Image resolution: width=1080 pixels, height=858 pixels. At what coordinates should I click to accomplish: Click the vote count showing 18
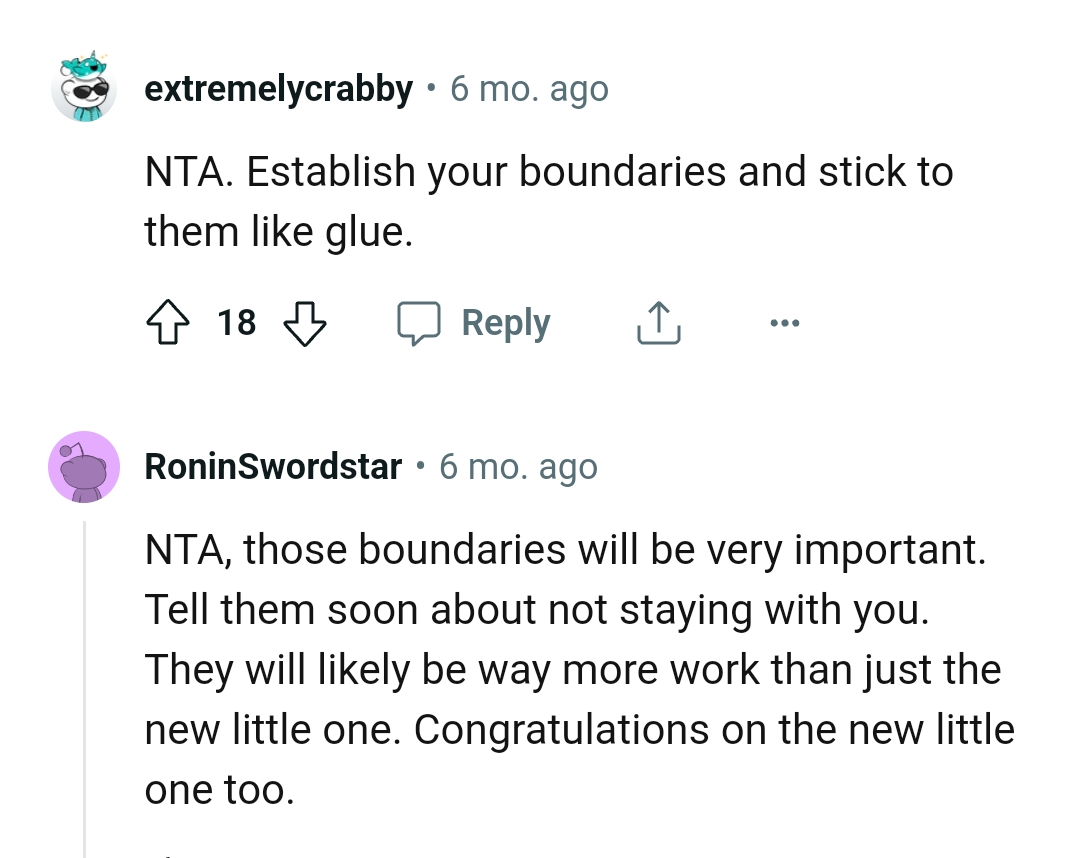pyautogui.click(x=236, y=322)
